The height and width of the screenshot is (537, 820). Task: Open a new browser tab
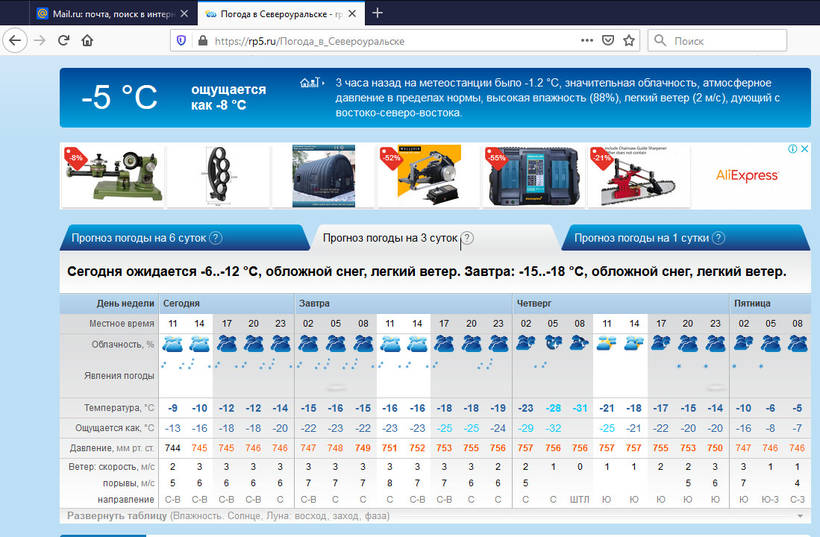click(377, 14)
